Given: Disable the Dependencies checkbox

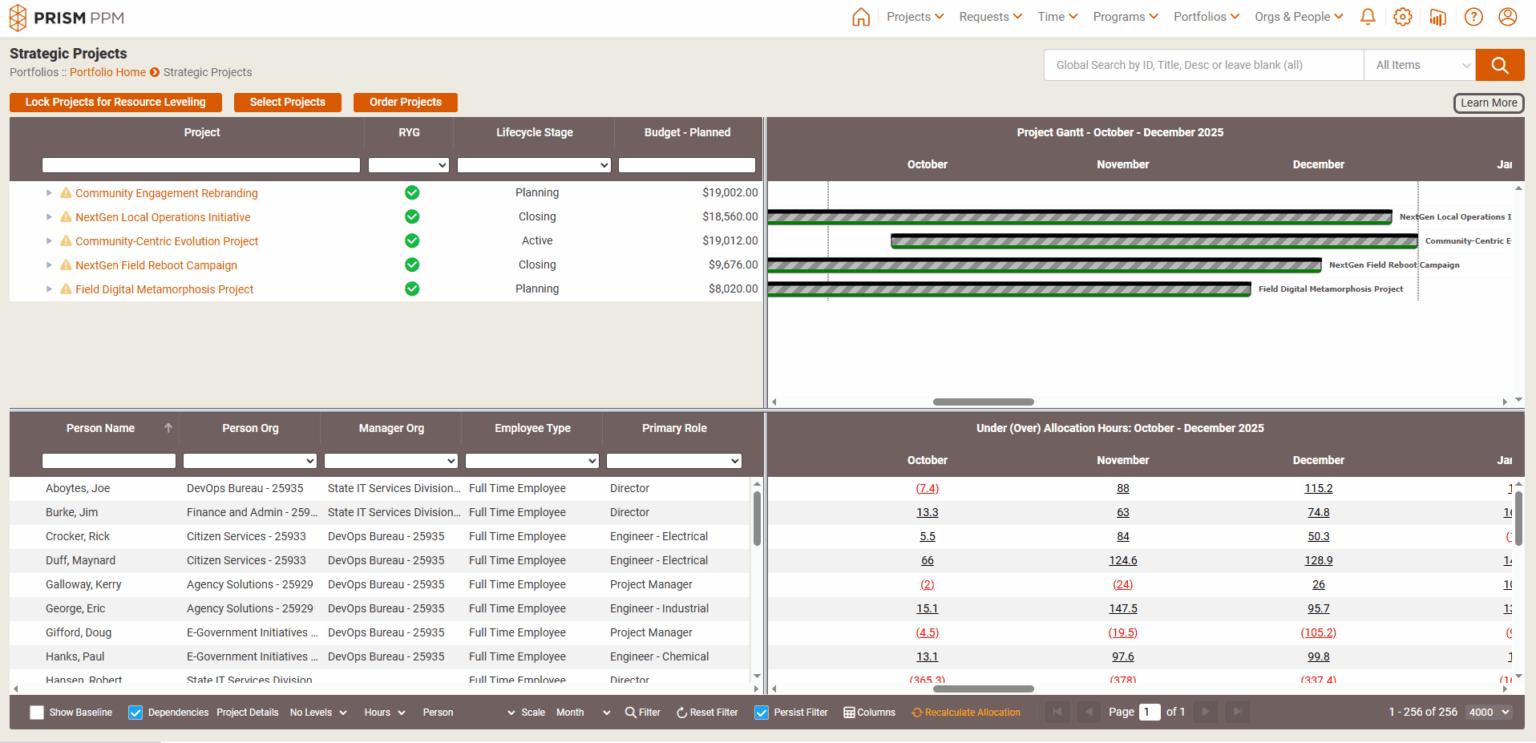Looking at the screenshot, I should pyautogui.click(x=135, y=712).
